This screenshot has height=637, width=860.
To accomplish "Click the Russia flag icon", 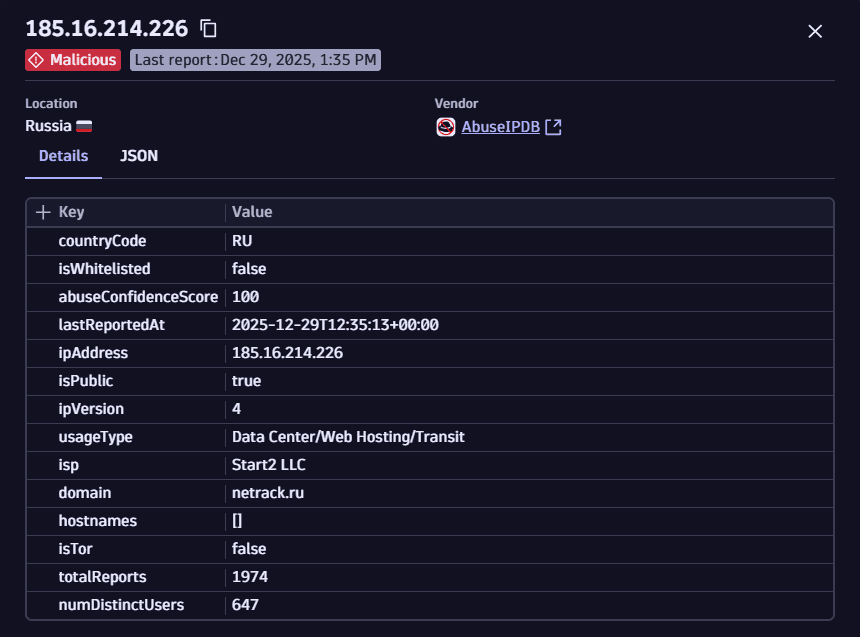I will 84,127.
